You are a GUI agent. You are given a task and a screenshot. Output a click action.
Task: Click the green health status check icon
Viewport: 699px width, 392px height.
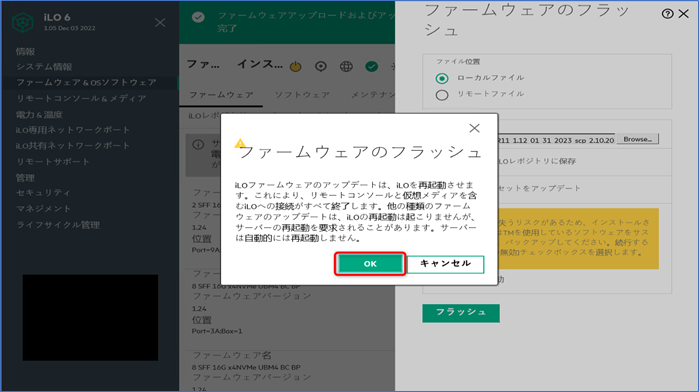click(x=371, y=66)
